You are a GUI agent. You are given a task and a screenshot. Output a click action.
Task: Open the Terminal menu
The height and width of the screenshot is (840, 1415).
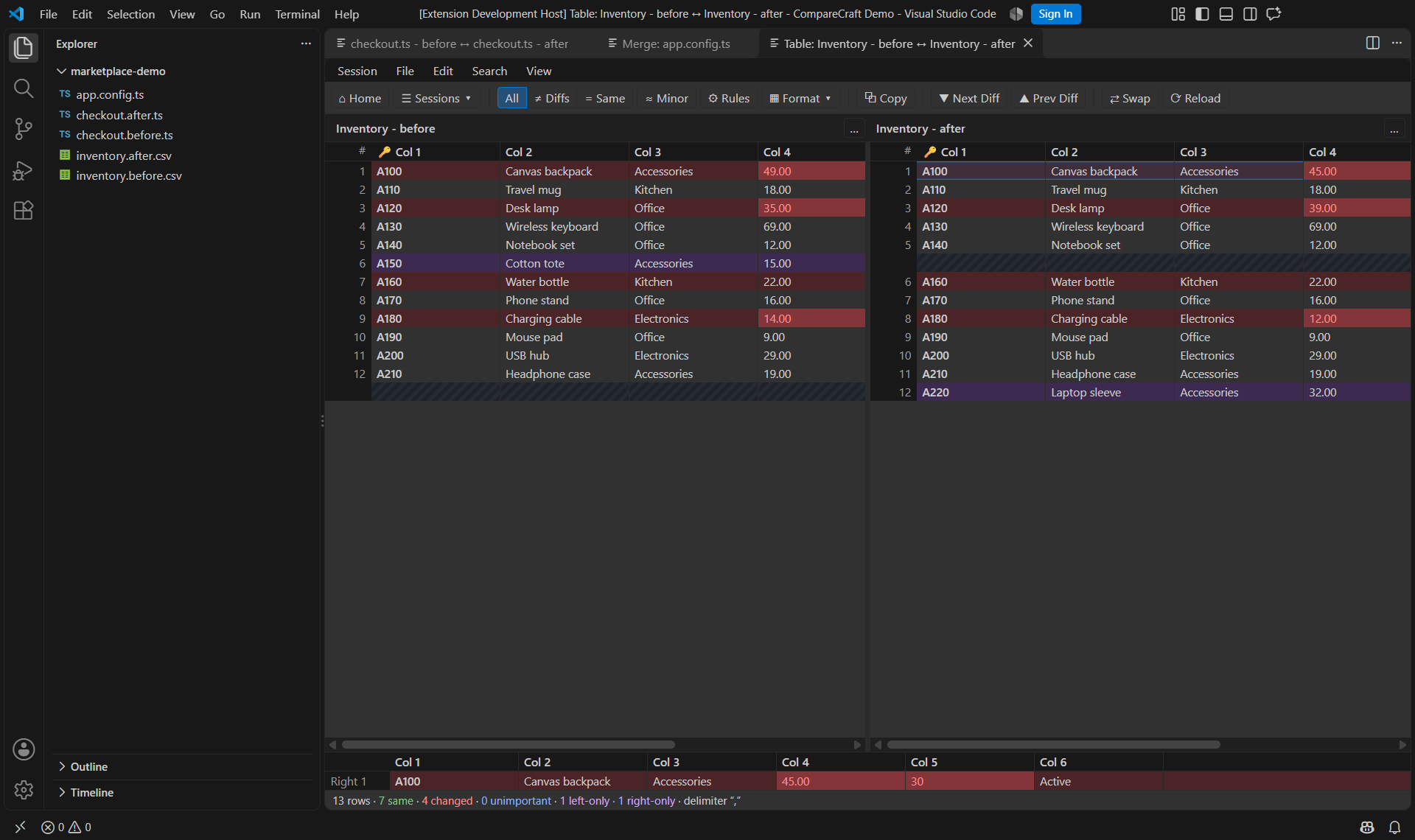297,14
